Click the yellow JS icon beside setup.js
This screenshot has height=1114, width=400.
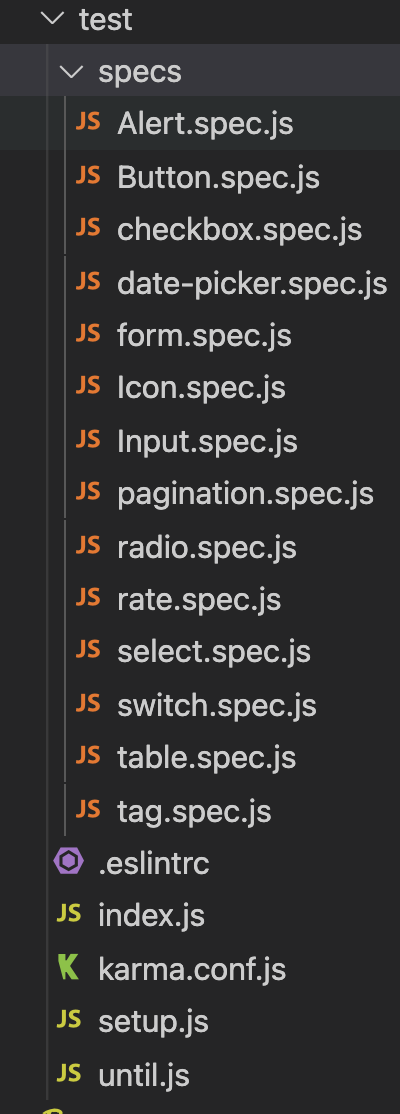69,1020
